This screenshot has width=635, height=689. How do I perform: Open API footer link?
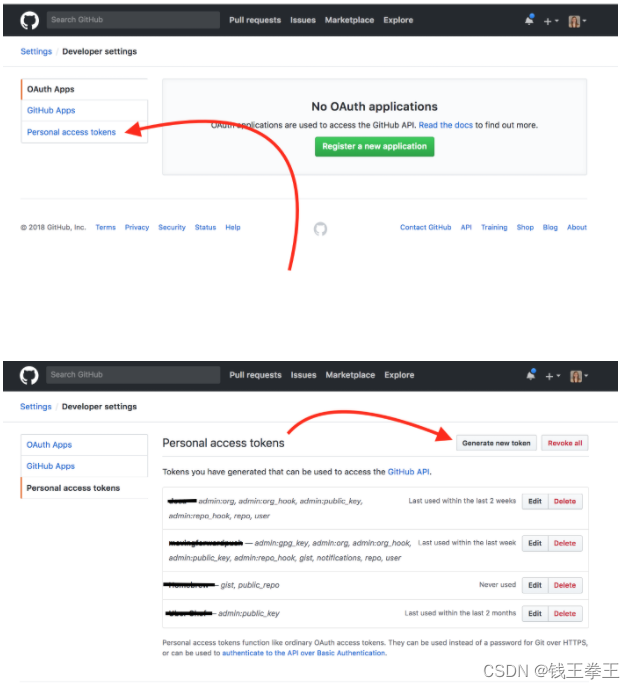[466, 228]
